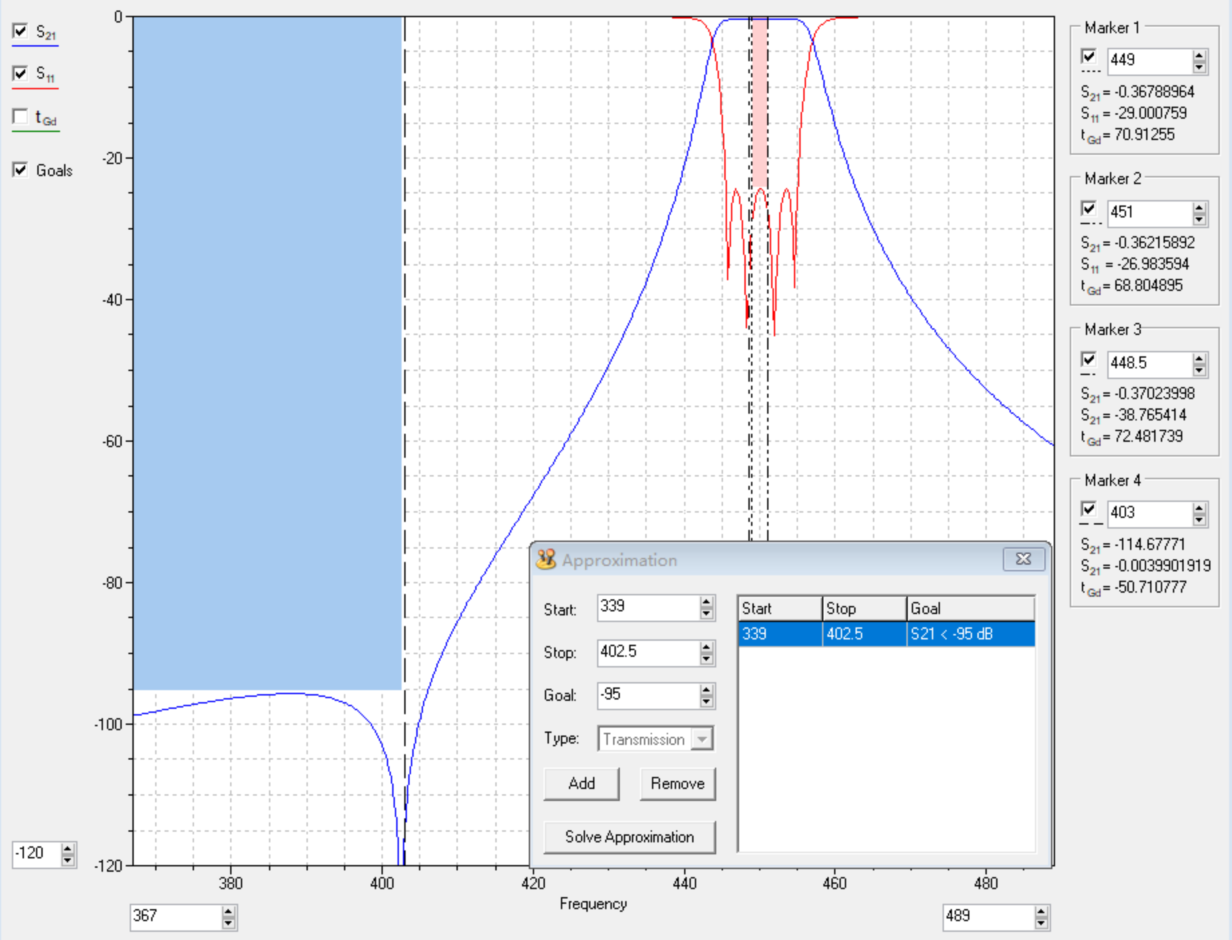
Task: Click the Add goal button
Action: [581, 783]
